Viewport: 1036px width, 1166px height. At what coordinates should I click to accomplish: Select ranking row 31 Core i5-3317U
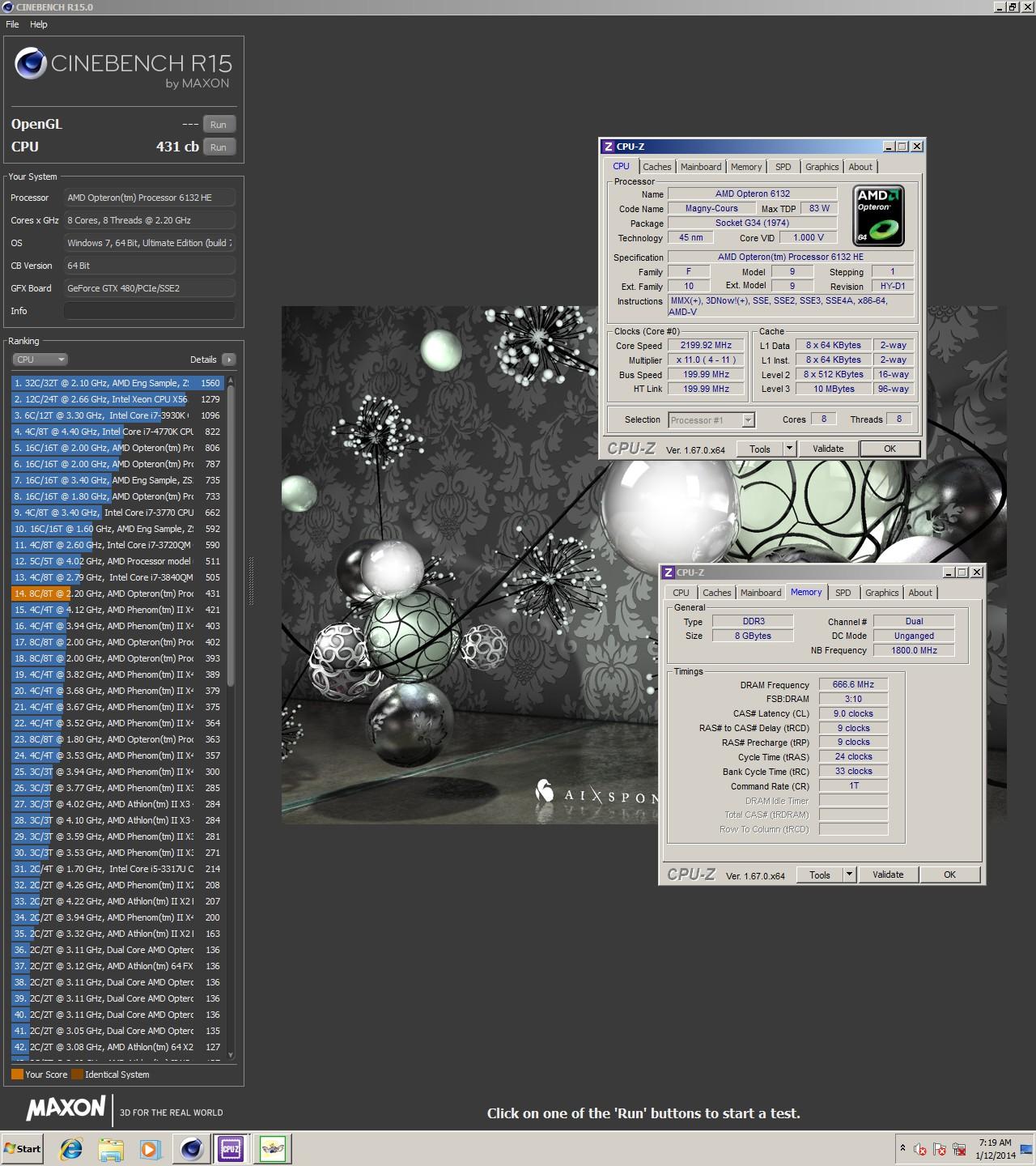click(118, 869)
